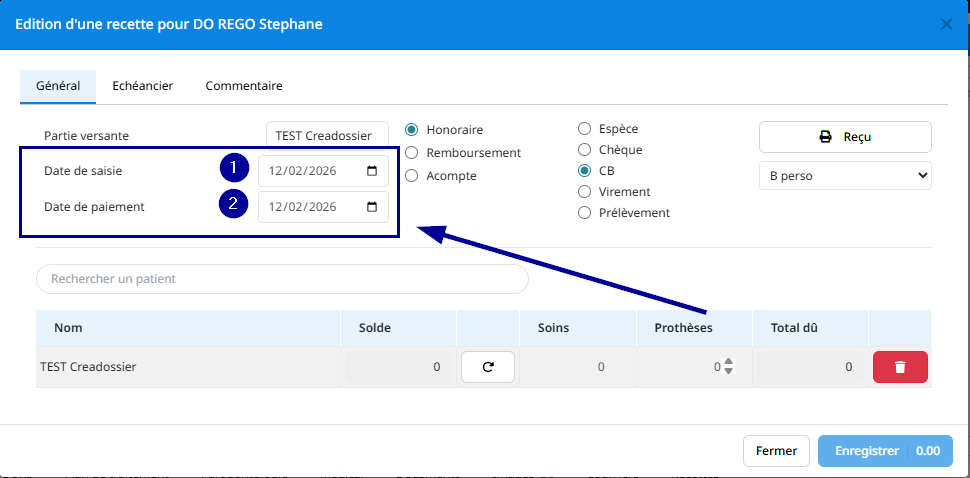Select the Remboursement radio option
The height and width of the screenshot is (478, 970).
tap(412, 153)
